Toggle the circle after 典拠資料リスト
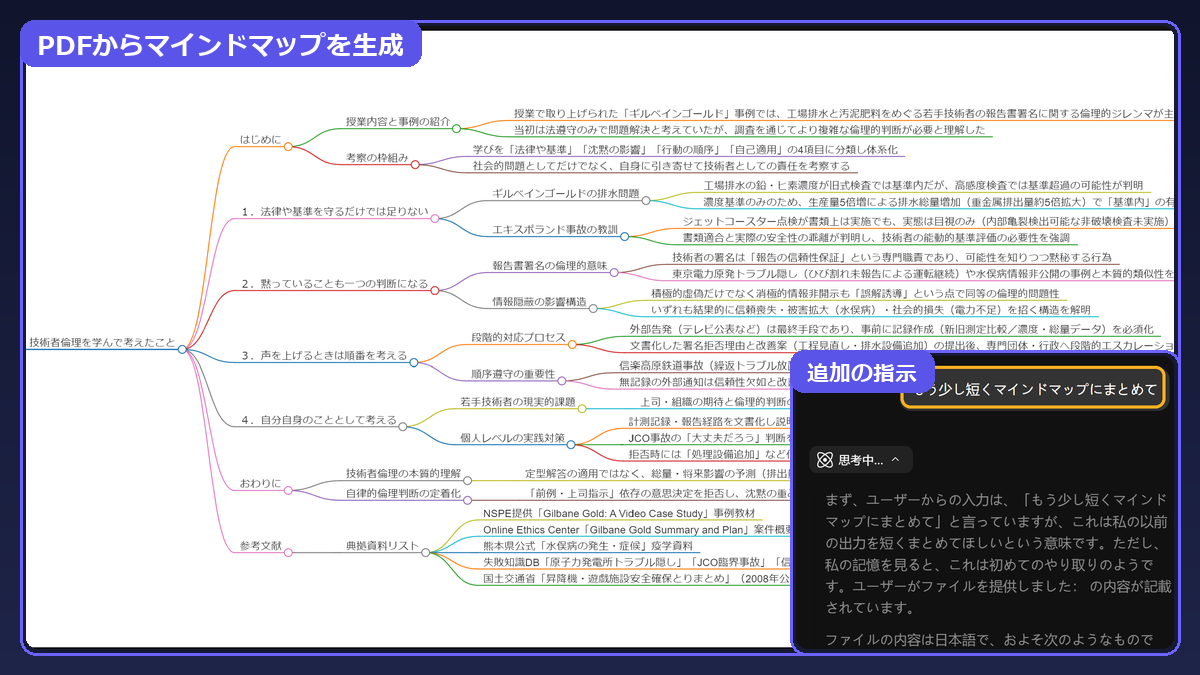The width and height of the screenshot is (1200, 675). (x=426, y=552)
